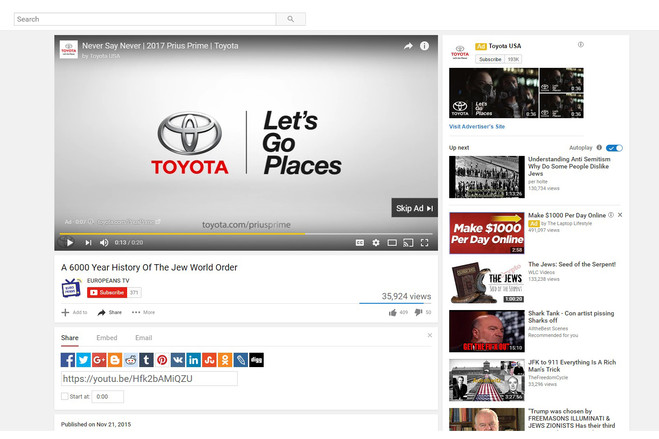Screen dimensions: 659x439
Task: Open the EUROPEANS TV channel avatar
Action: point(71,288)
